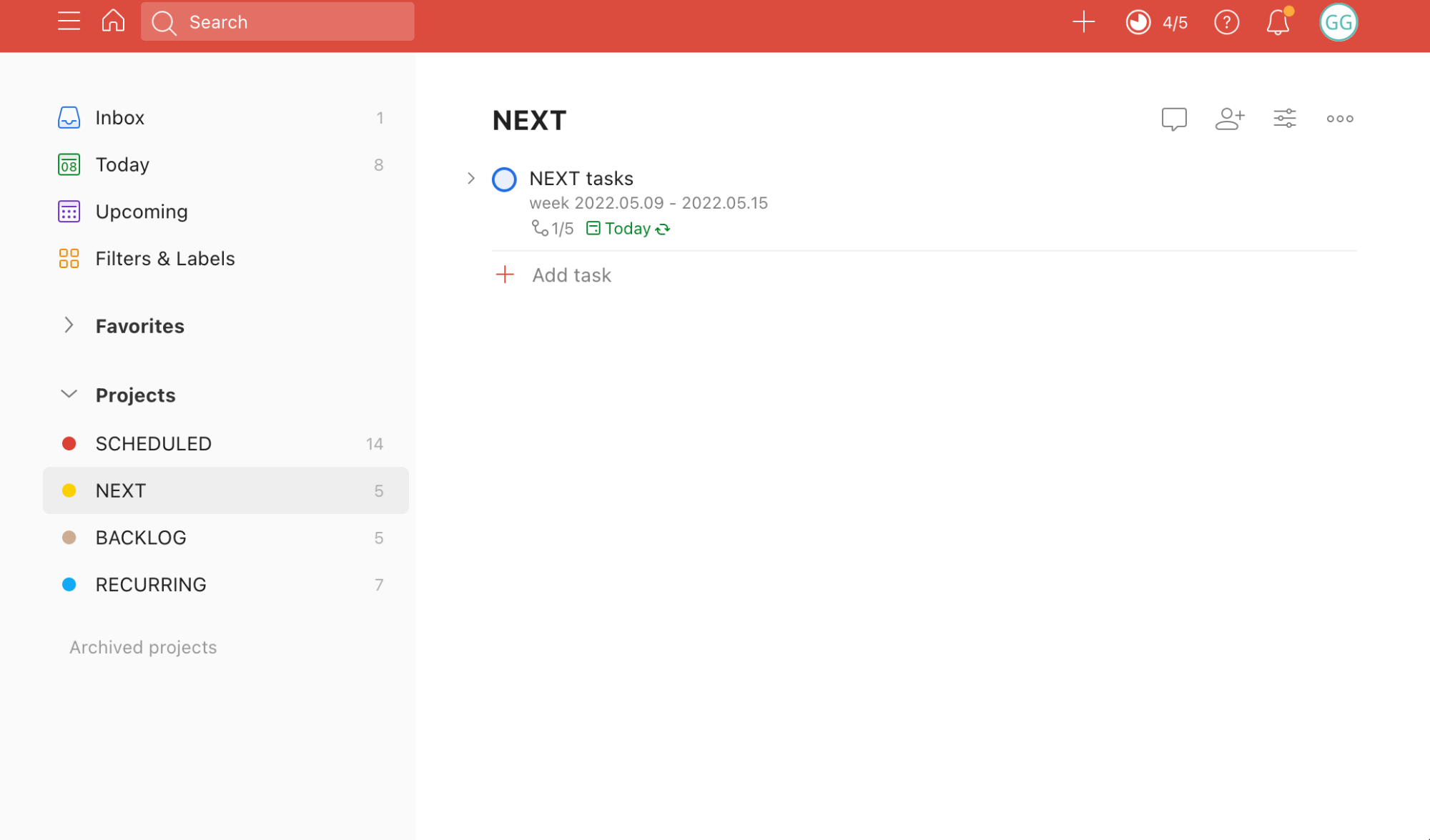Click the home icon in the header
Screen dimensions: 1430x840
pos(112,21)
